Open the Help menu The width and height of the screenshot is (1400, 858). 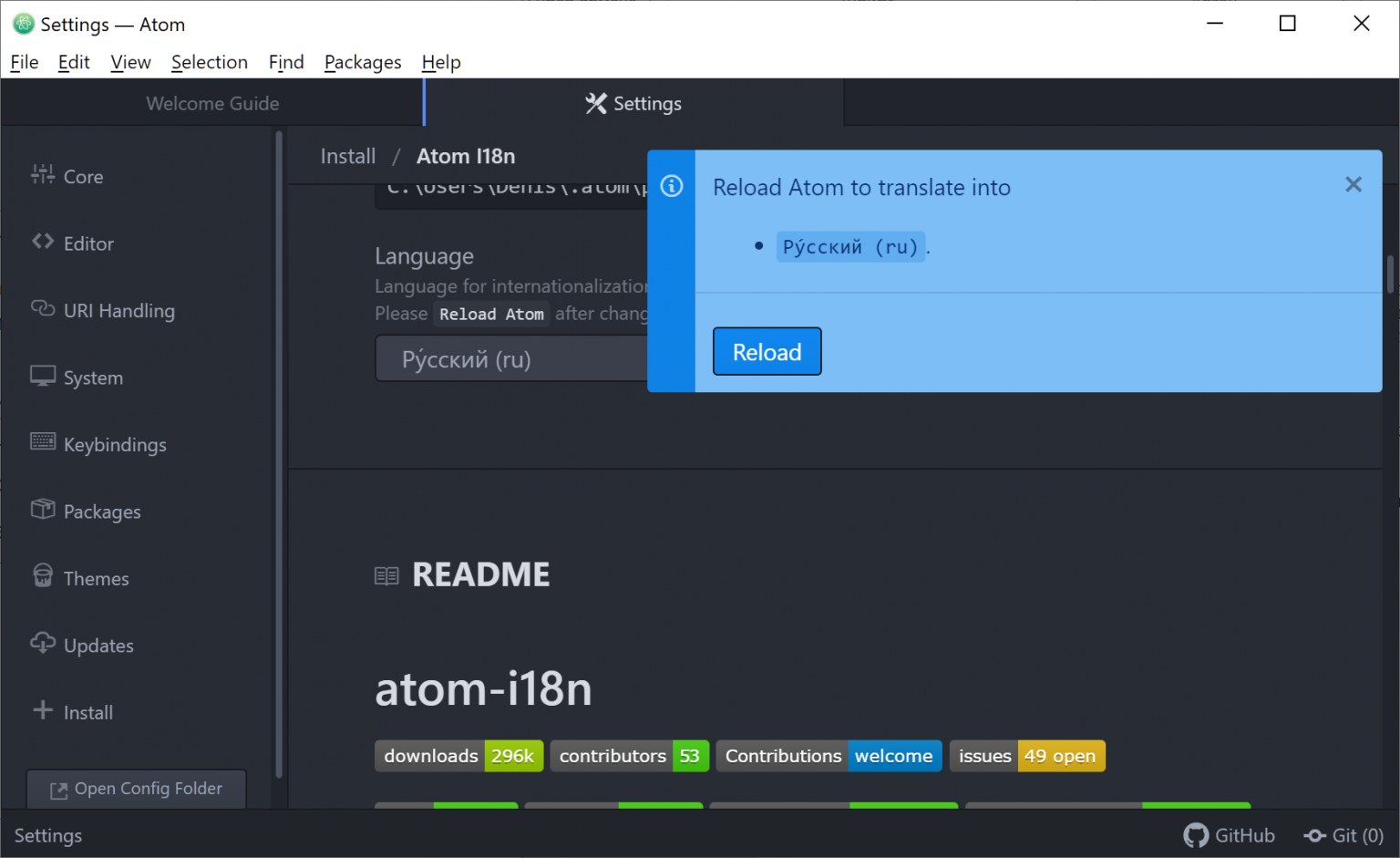click(x=441, y=62)
